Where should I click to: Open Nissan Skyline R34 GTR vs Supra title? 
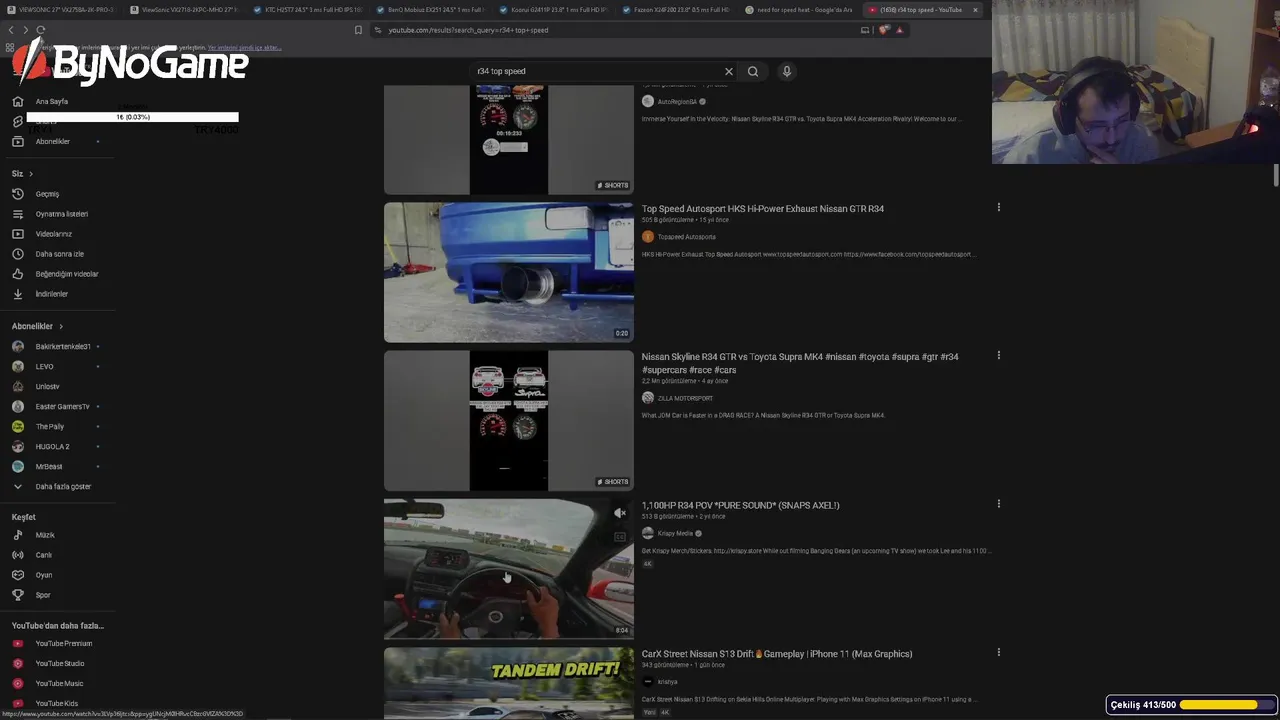pyautogui.click(x=800, y=363)
